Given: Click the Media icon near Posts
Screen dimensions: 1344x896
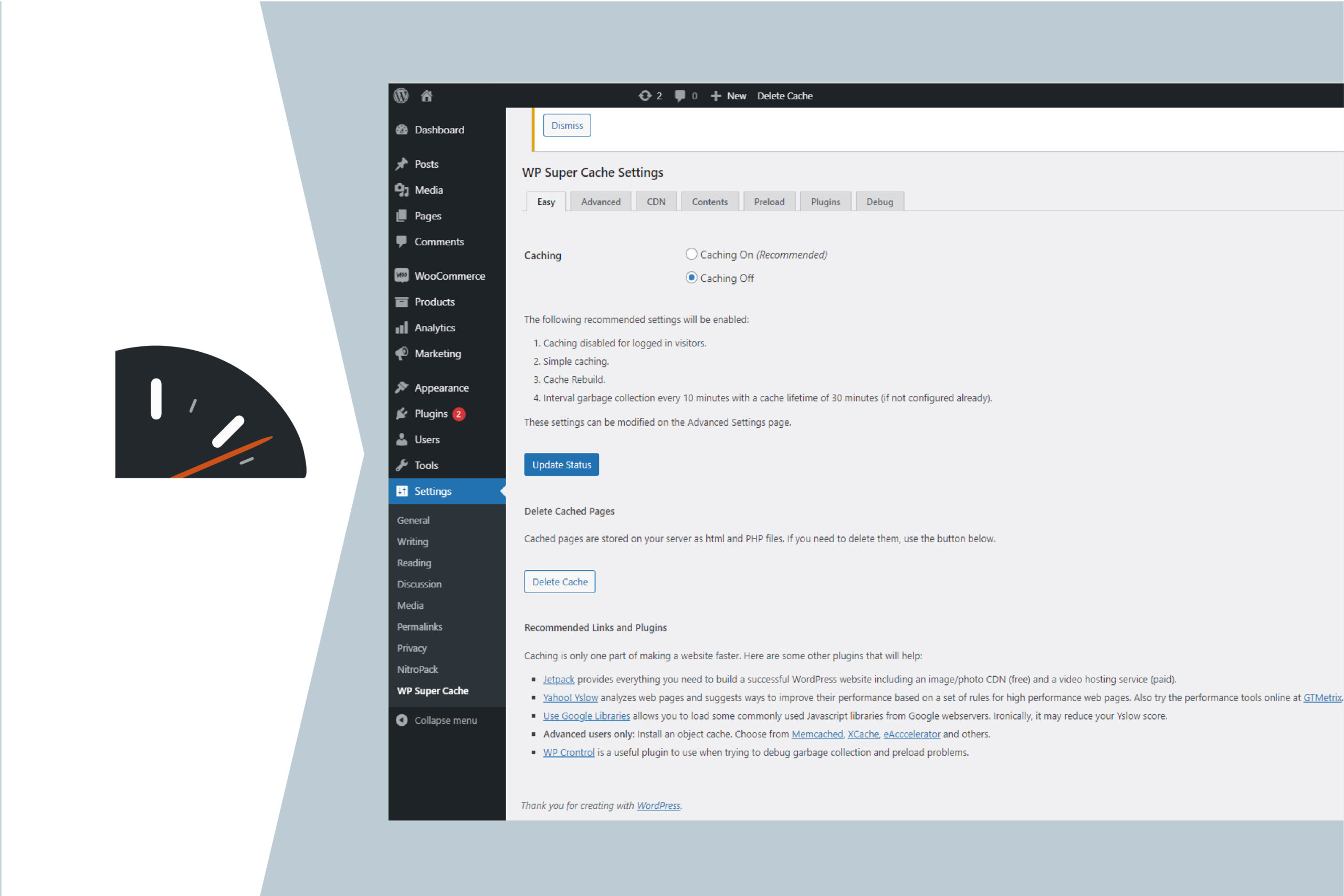Looking at the screenshot, I should pyautogui.click(x=402, y=189).
